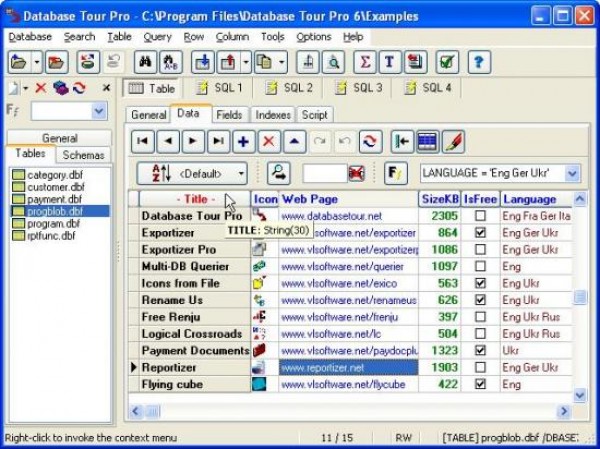
Task: Click the grid view toggle icon
Action: (x=427, y=142)
